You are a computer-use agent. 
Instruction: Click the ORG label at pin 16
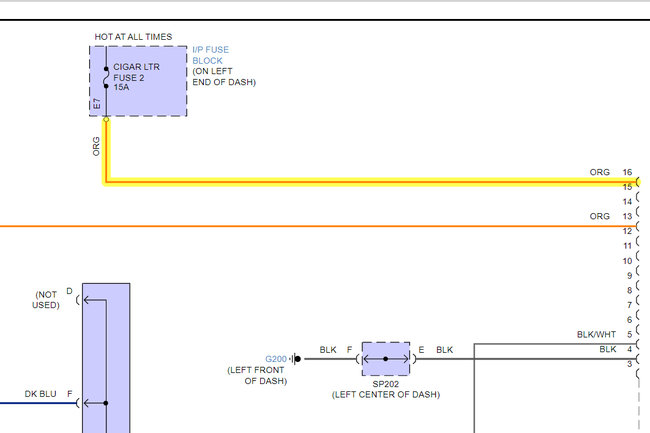(x=599, y=172)
